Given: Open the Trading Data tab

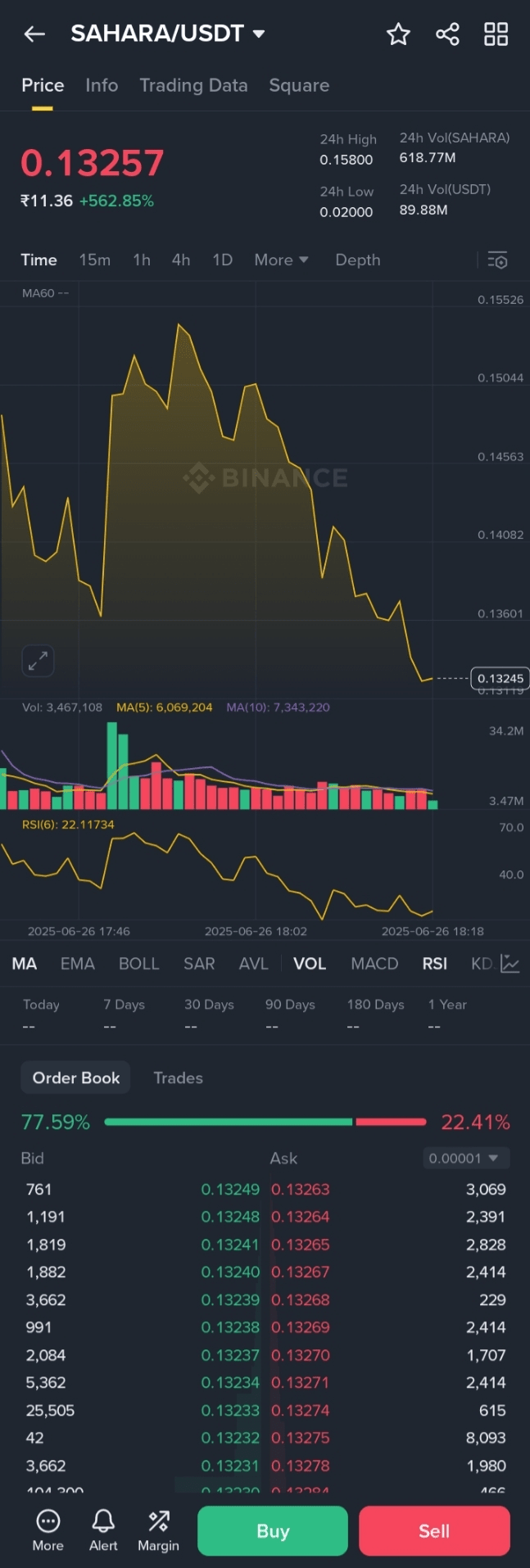Looking at the screenshot, I should (193, 85).
